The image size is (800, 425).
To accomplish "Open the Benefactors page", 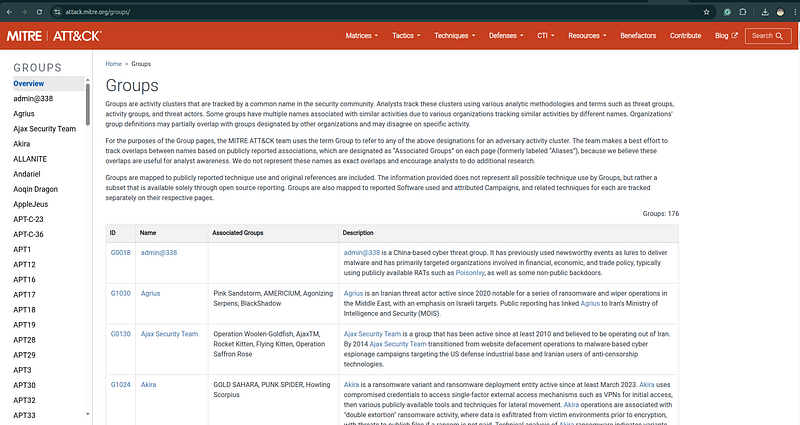I will click(638, 36).
